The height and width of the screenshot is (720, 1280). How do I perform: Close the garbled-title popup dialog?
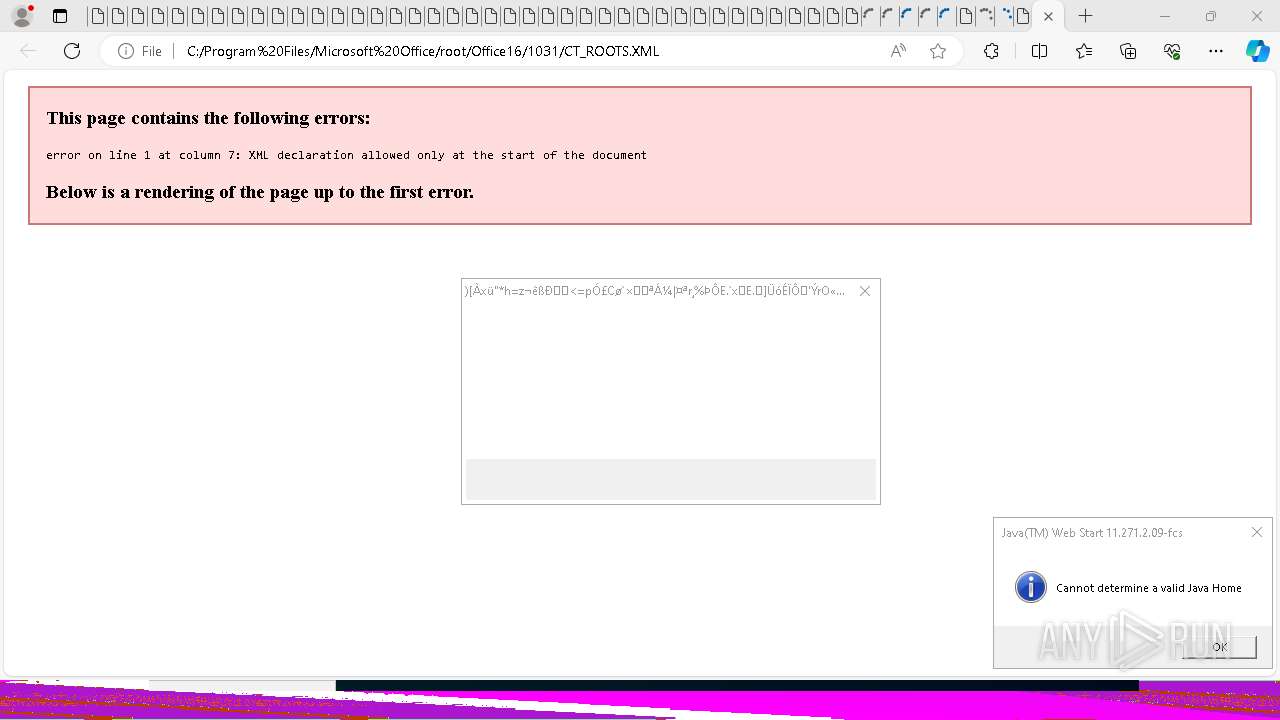(865, 291)
